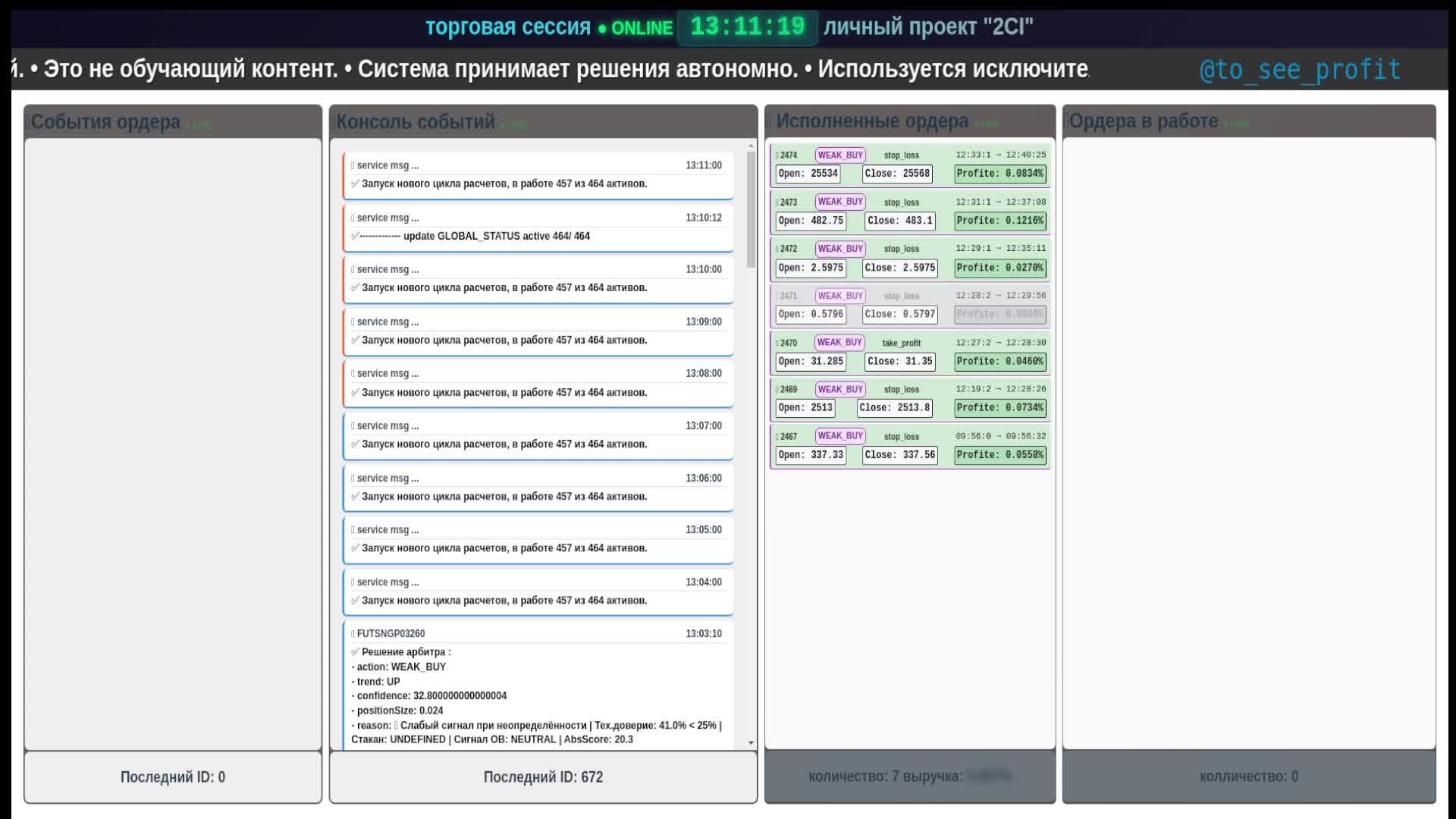
Task: Click the icon left of order ID 2473
Action: tap(777, 202)
